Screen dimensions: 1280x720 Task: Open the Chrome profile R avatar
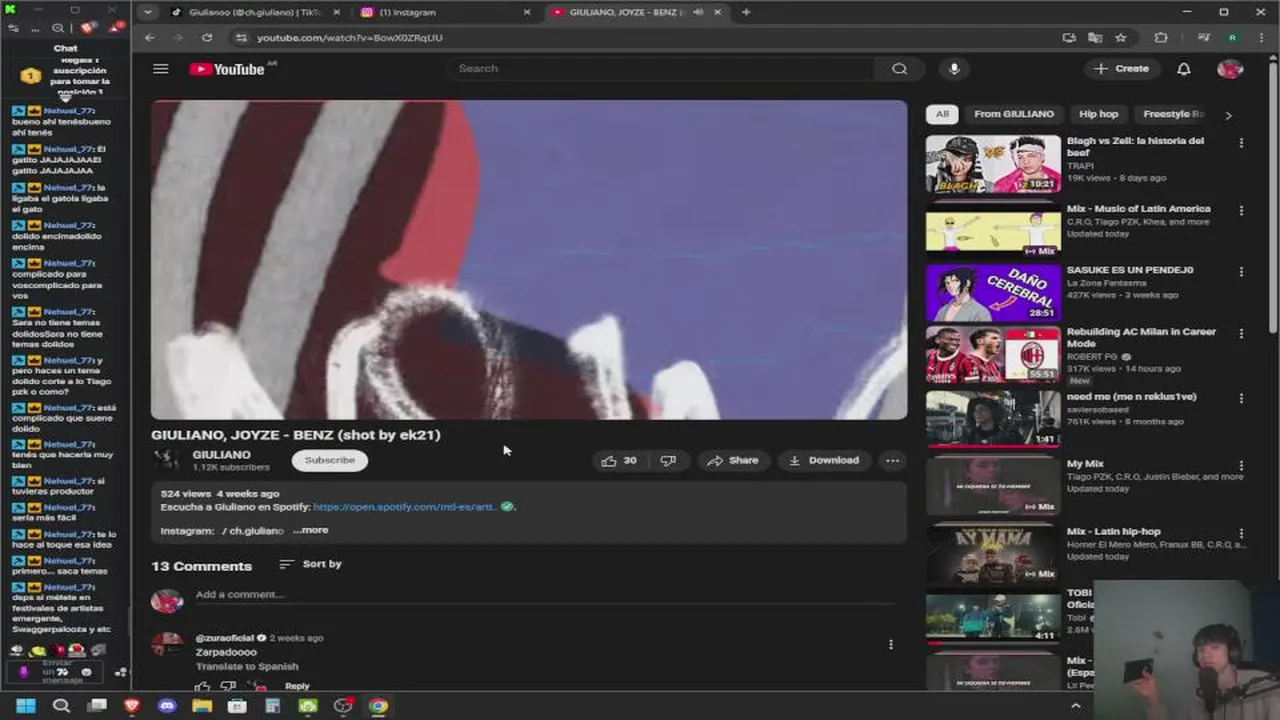[1233, 38]
